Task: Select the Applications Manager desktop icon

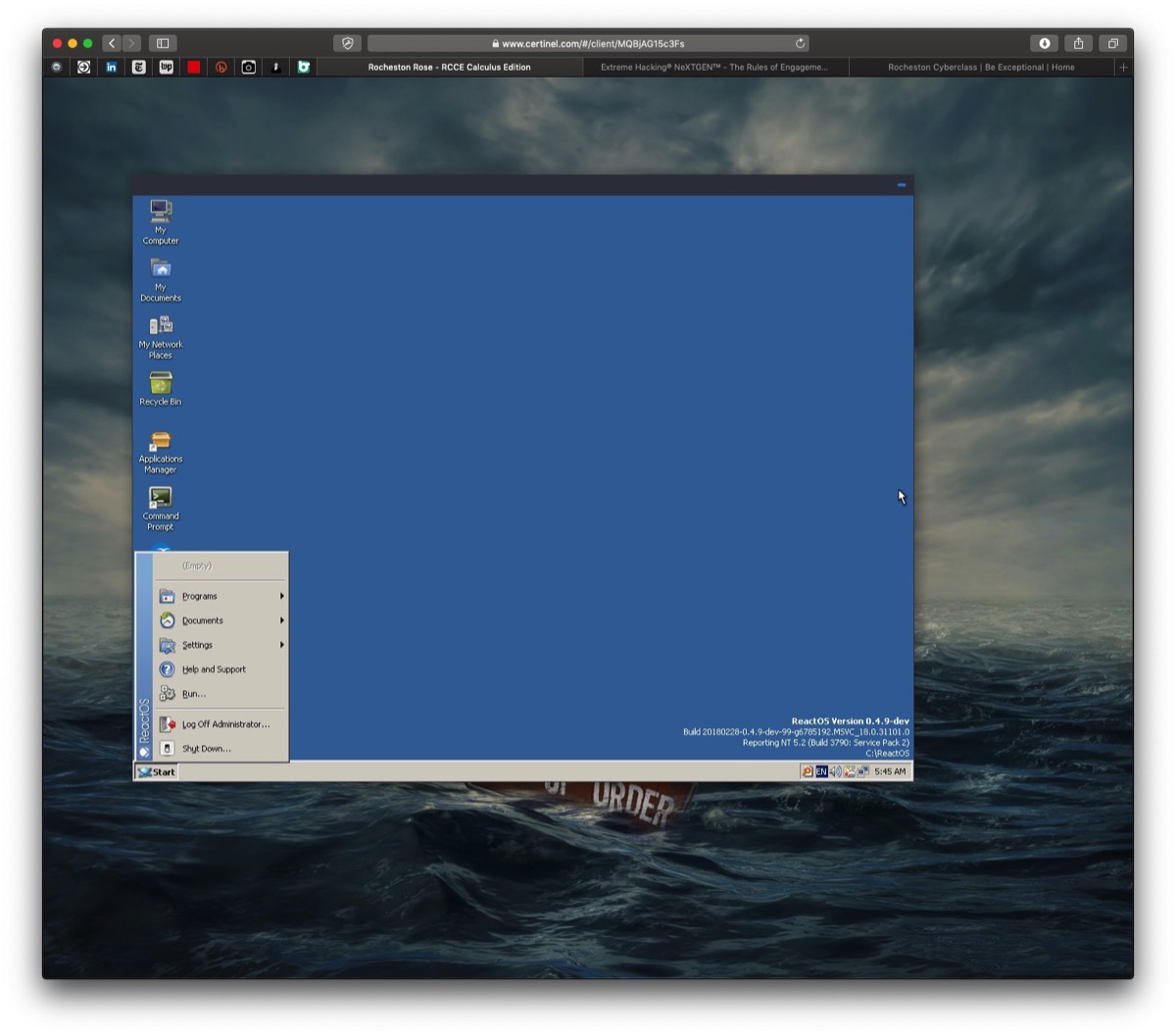Action: [x=161, y=451]
